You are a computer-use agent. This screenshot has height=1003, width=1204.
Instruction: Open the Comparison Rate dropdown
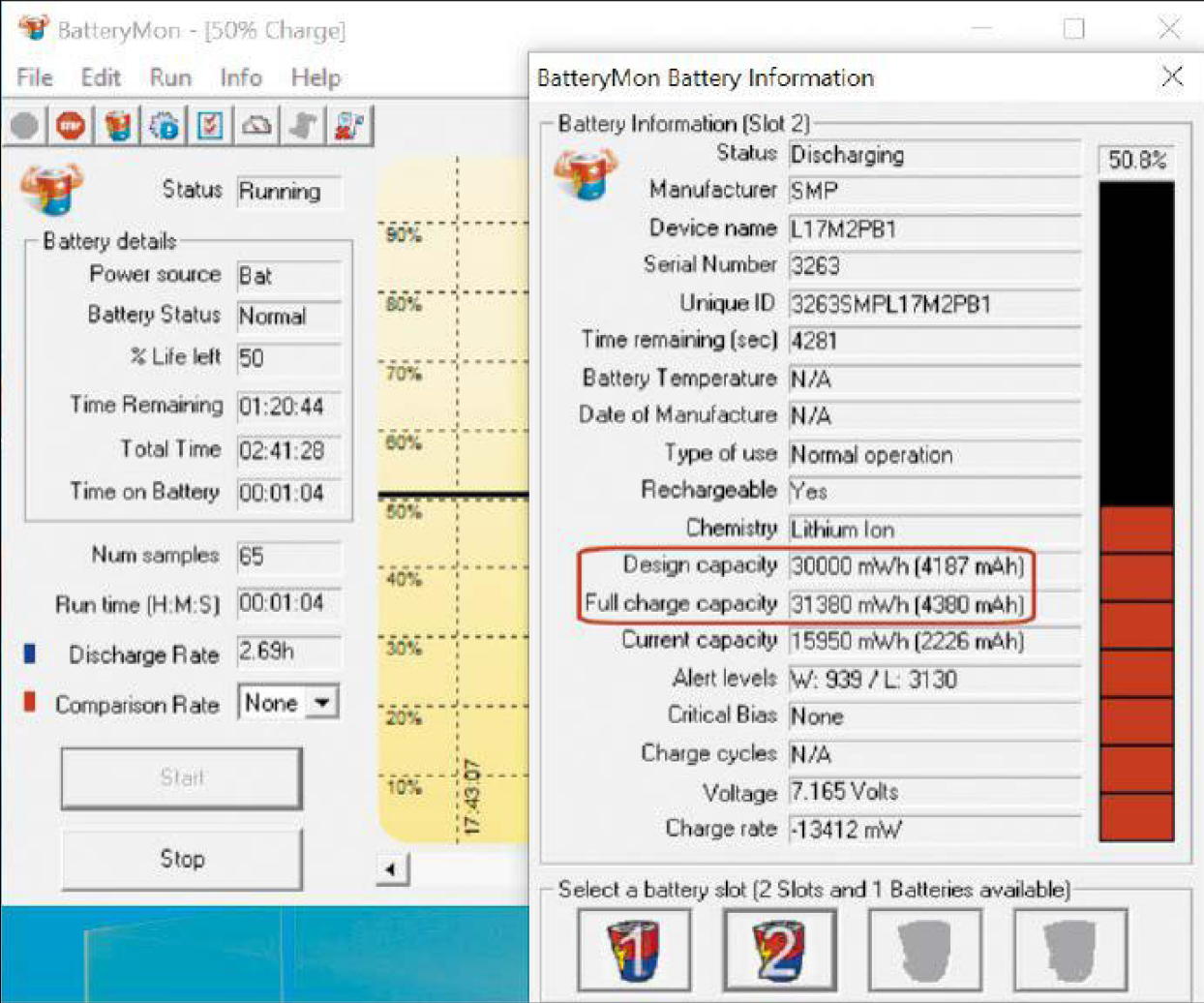pyautogui.click(x=322, y=702)
